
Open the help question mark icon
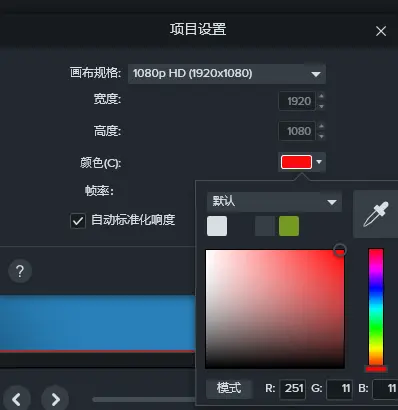pos(20,271)
